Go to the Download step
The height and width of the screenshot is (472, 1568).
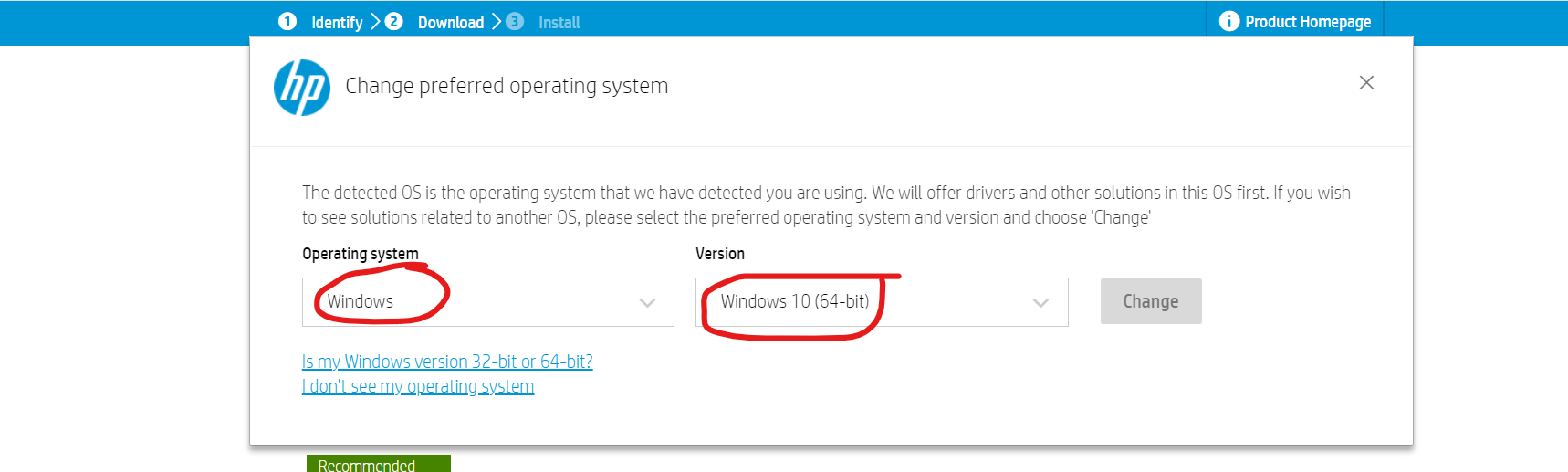tap(451, 23)
